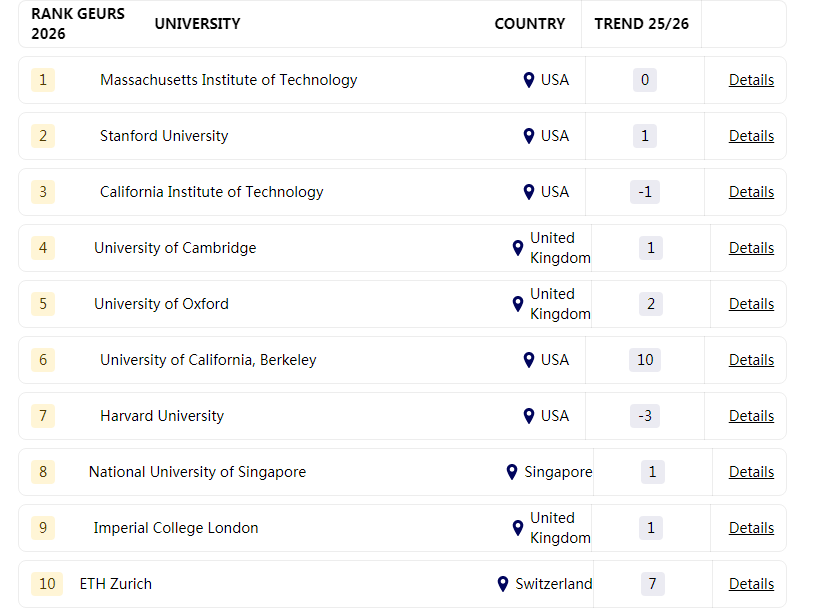Select the Harvard University name
Screen dimensions: 816x609
coord(162,416)
